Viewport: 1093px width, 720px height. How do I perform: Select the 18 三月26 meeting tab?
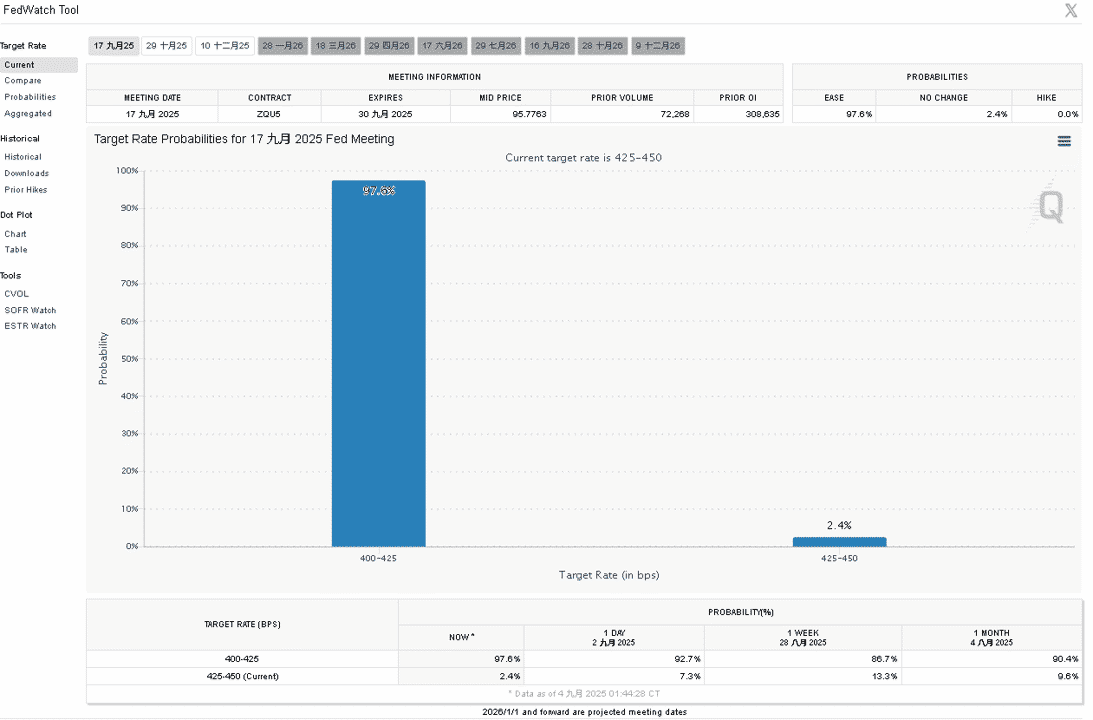coord(335,46)
